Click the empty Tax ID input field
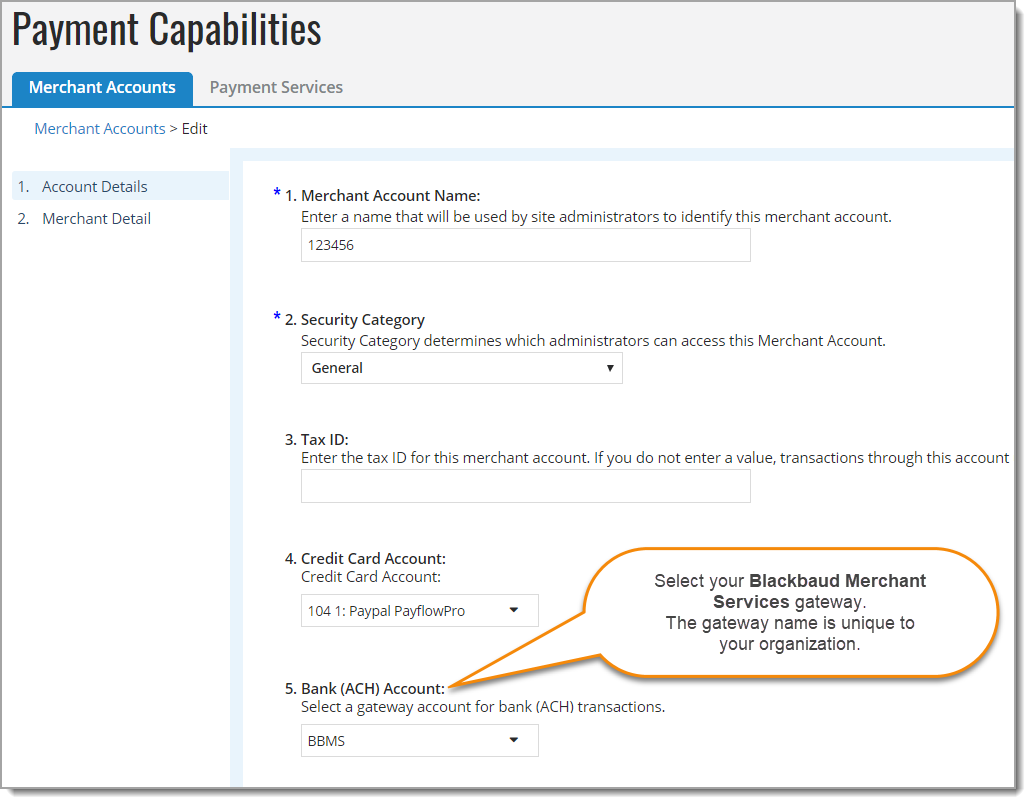The width and height of the screenshot is (1031, 804). [x=525, y=487]
